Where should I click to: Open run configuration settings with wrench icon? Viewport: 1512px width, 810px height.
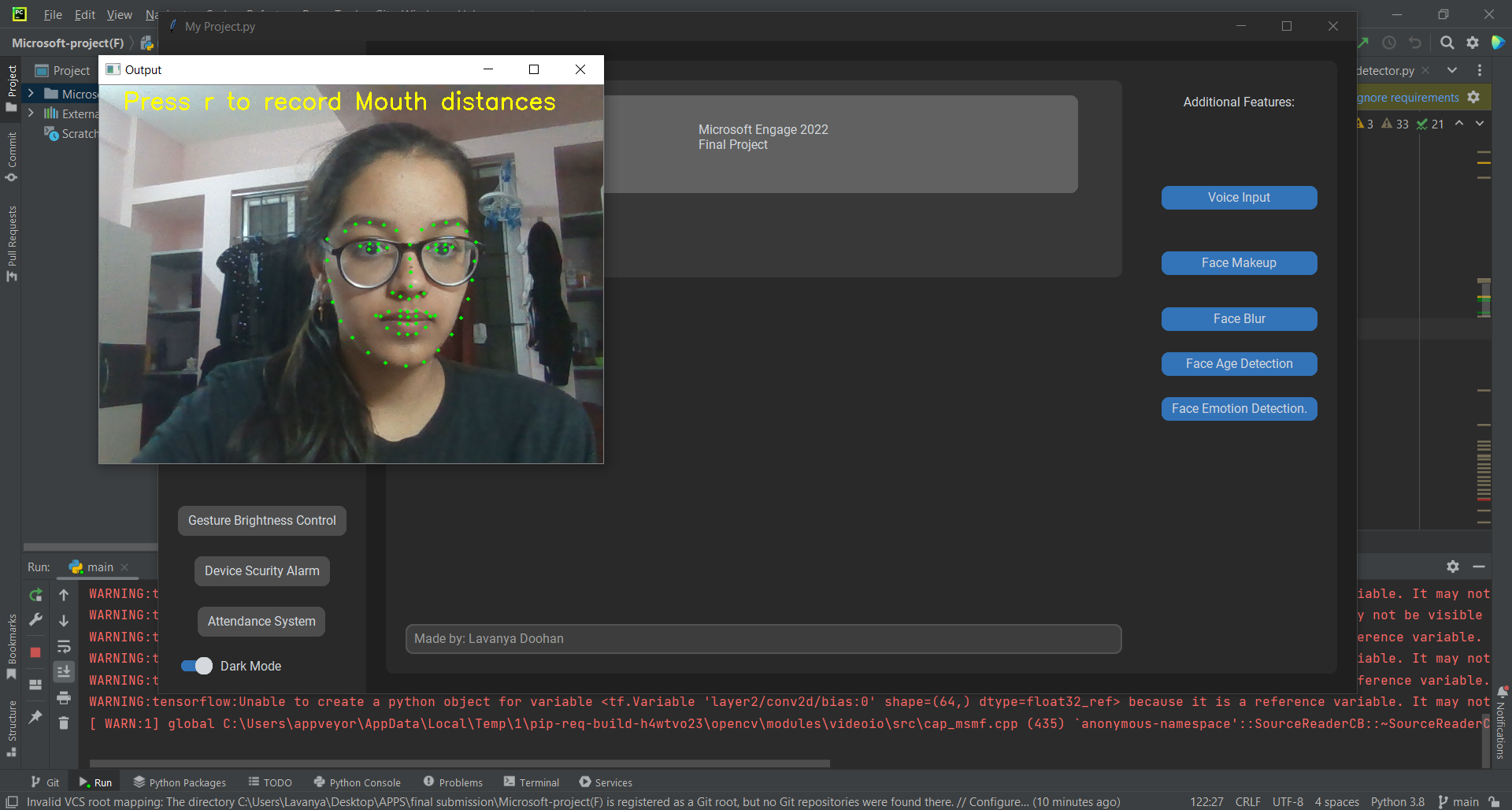pyautogui.click(x=35, y=619)
